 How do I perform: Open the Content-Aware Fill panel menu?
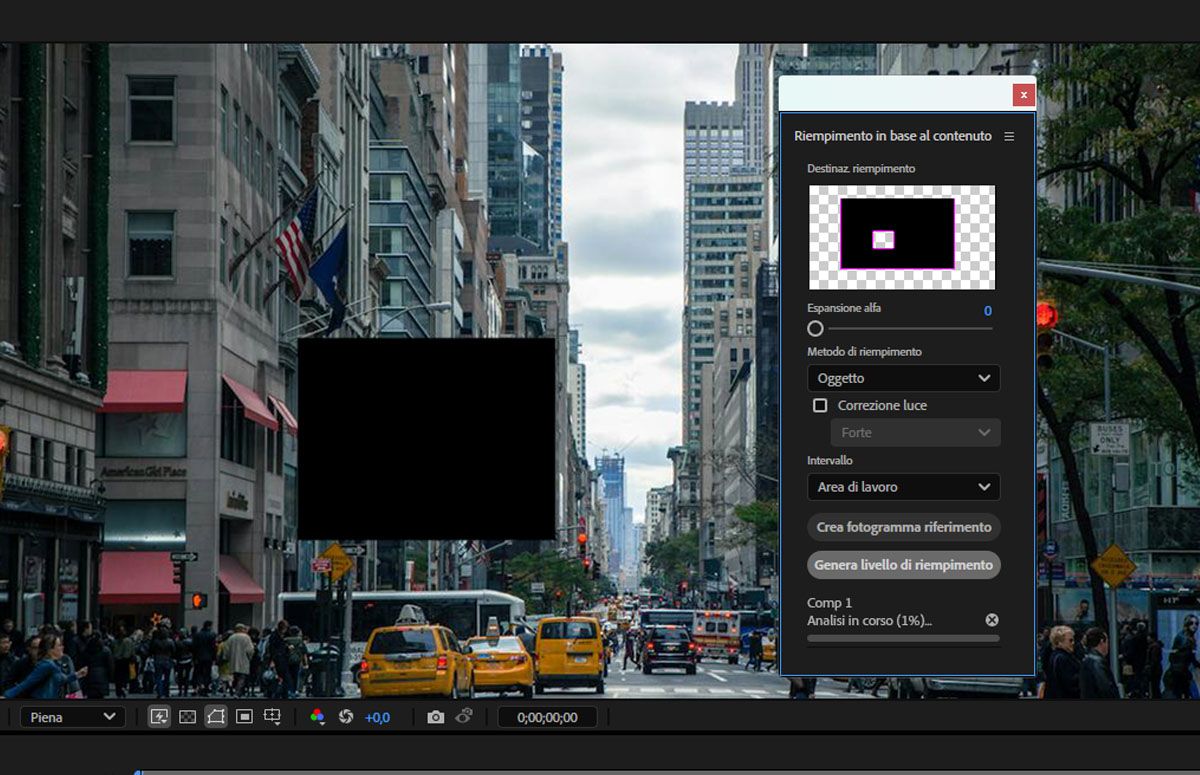pyautogui.click(x=1009, y=136)
